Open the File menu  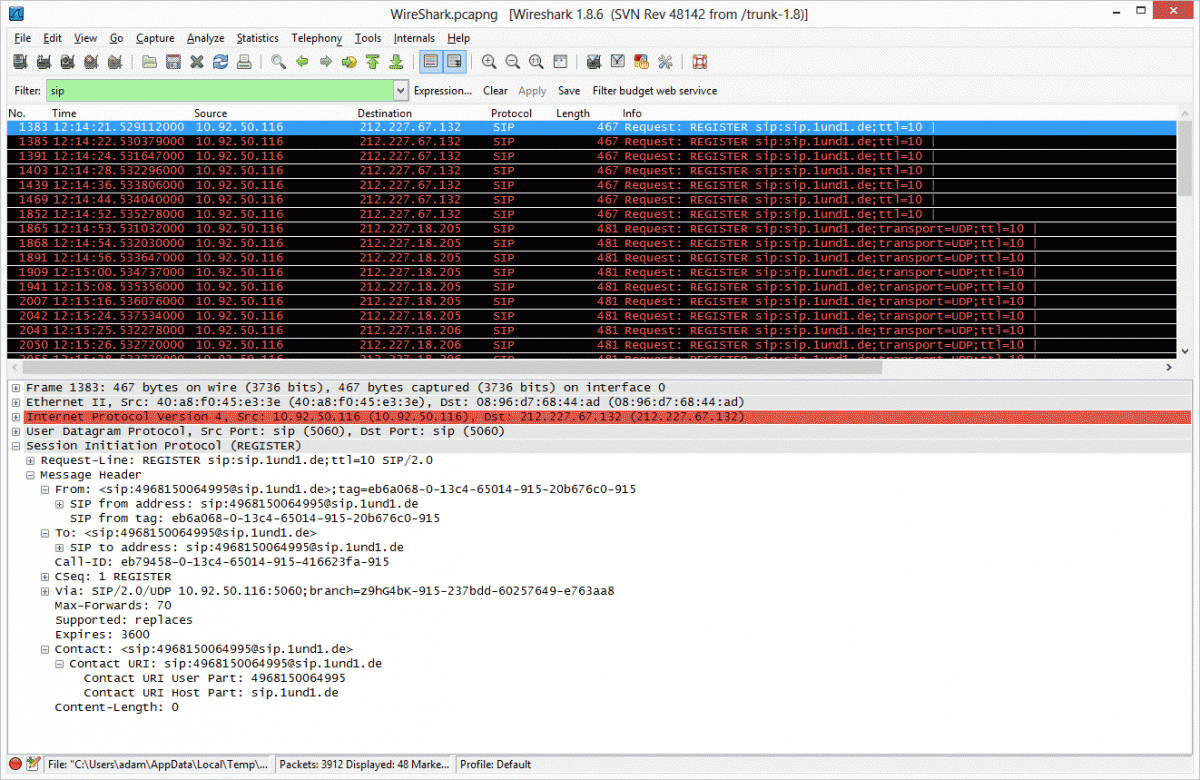click(22, 38)
